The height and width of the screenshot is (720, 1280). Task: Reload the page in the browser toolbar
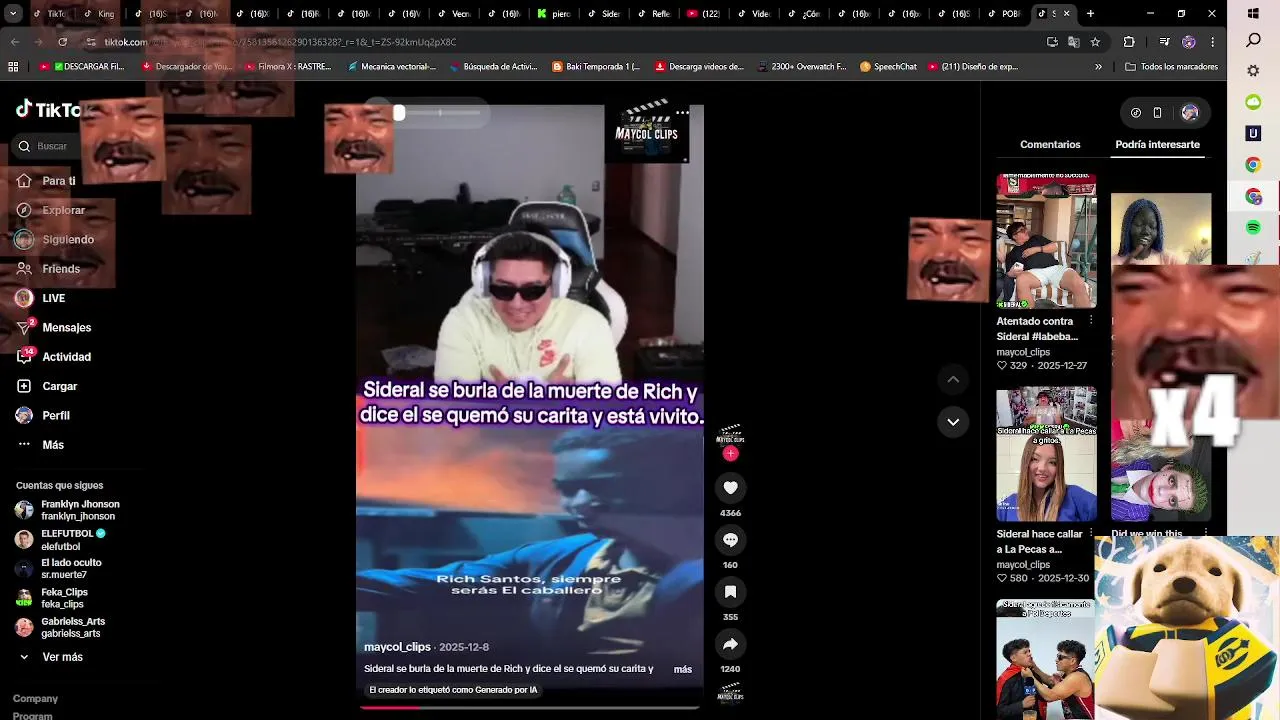pos(62,42)
